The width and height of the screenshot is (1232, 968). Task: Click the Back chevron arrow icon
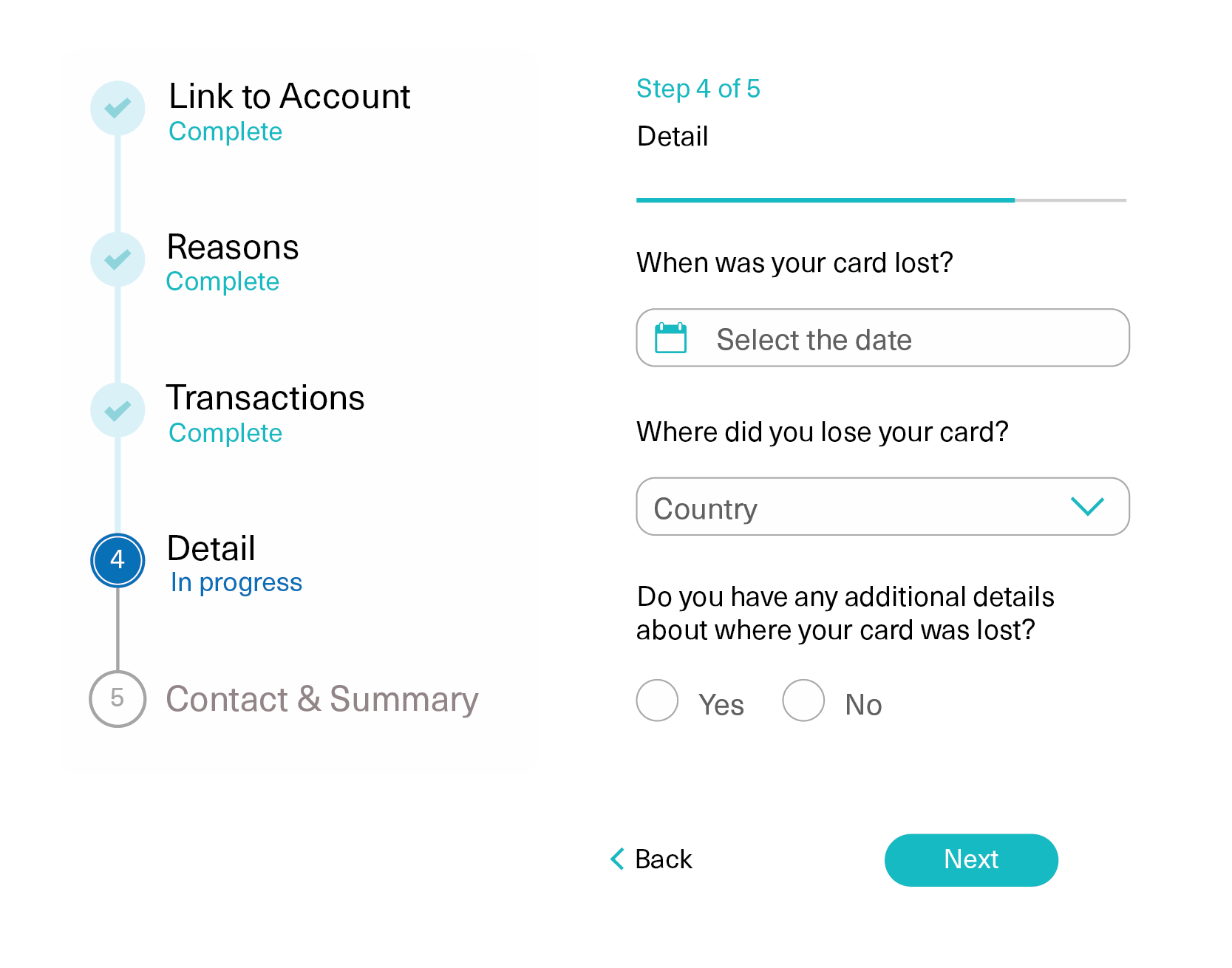click(x=617, y=859)
